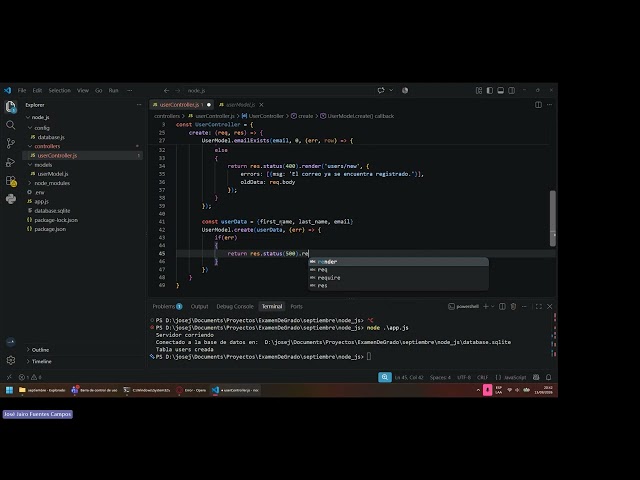Open the errors and warnings status indicator
The image size is (640, 480).
(x=30, y=377)
